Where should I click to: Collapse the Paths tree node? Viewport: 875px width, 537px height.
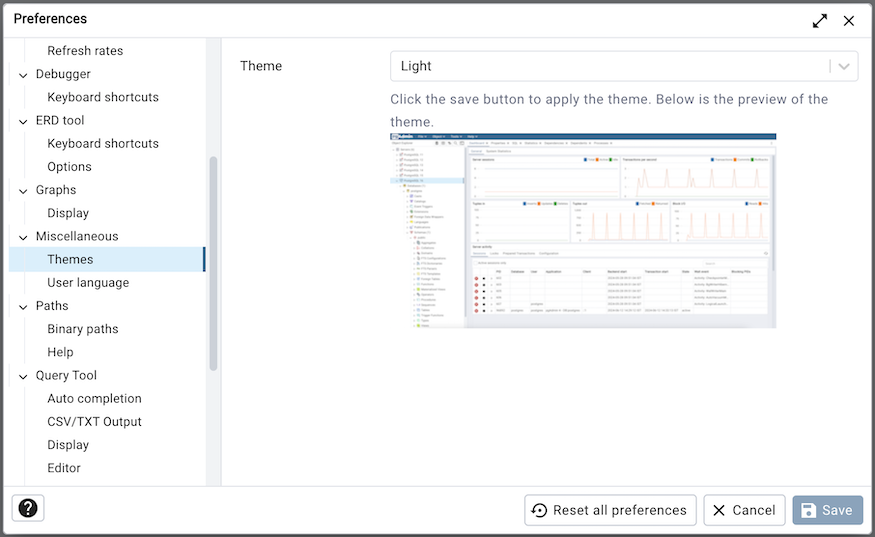pyautogui.click(x=23, y=306)
